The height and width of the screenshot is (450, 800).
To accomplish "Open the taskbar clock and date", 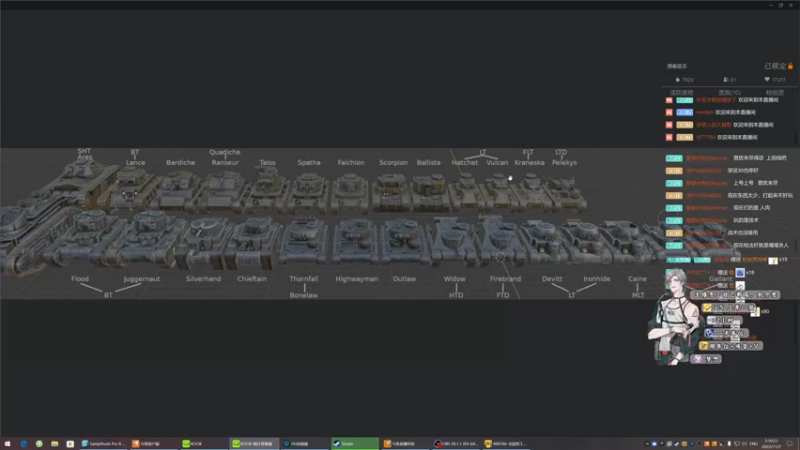I will (x=771, y=444).
